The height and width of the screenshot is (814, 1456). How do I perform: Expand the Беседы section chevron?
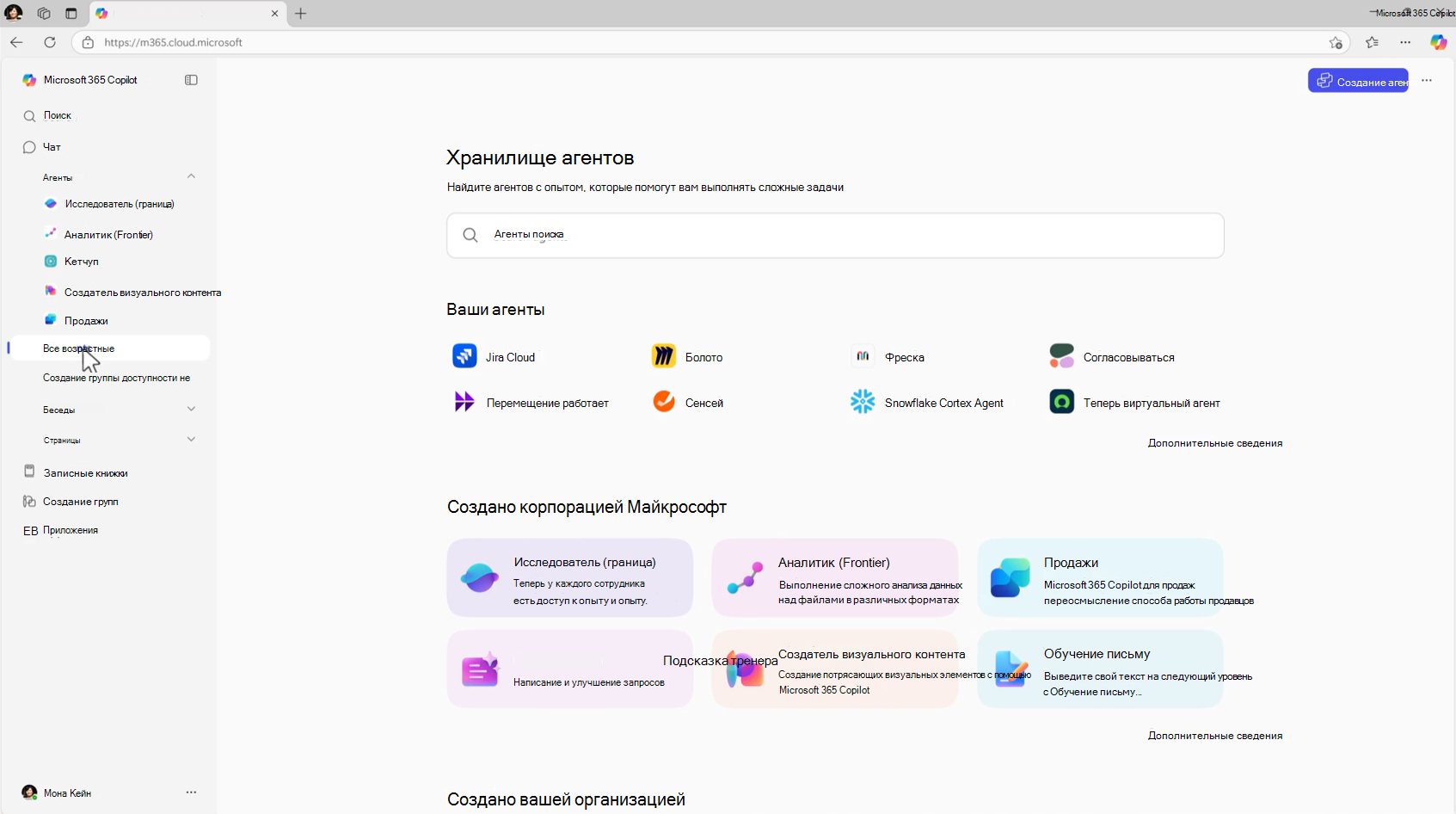click(x=191, y=409)
